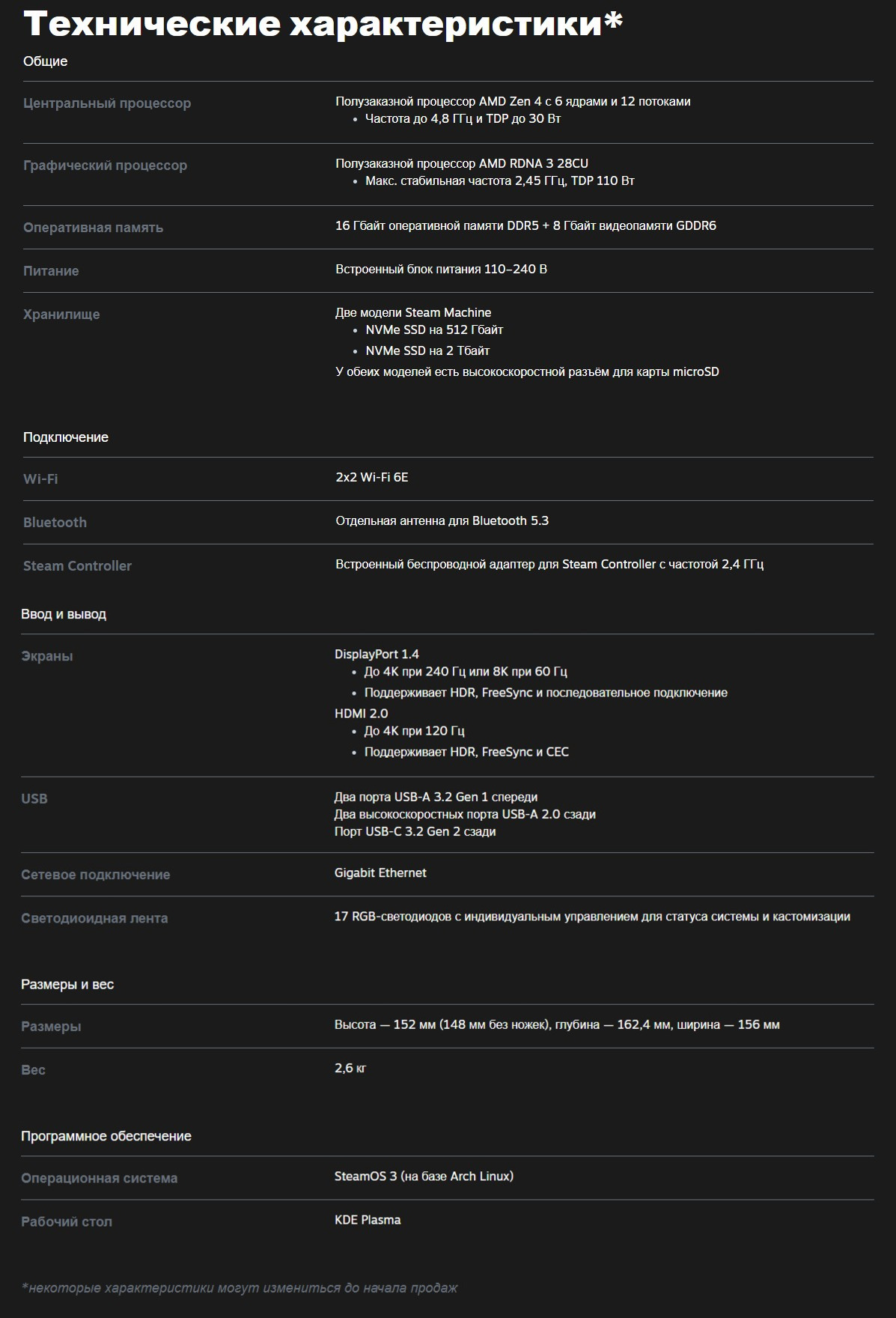Click the SteamOS 3 operating system value
896x1318 pixels.
coord(424,1176)
